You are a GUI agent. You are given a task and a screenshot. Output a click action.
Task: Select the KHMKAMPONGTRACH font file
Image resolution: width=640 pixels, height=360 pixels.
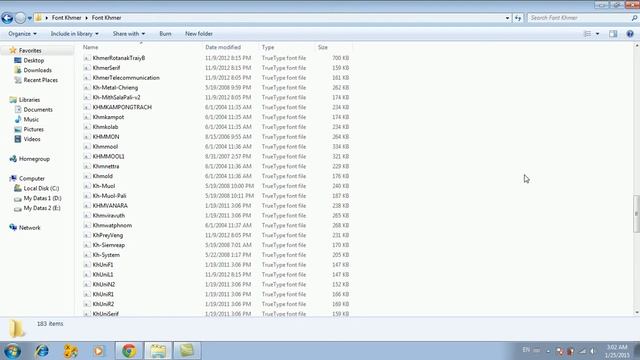tap(122, 107)
